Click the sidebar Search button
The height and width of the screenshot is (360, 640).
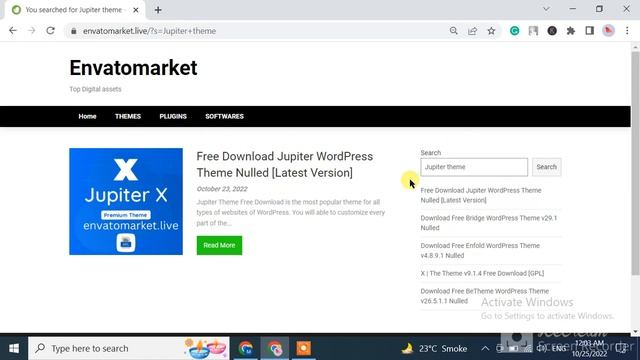point(547,167)
